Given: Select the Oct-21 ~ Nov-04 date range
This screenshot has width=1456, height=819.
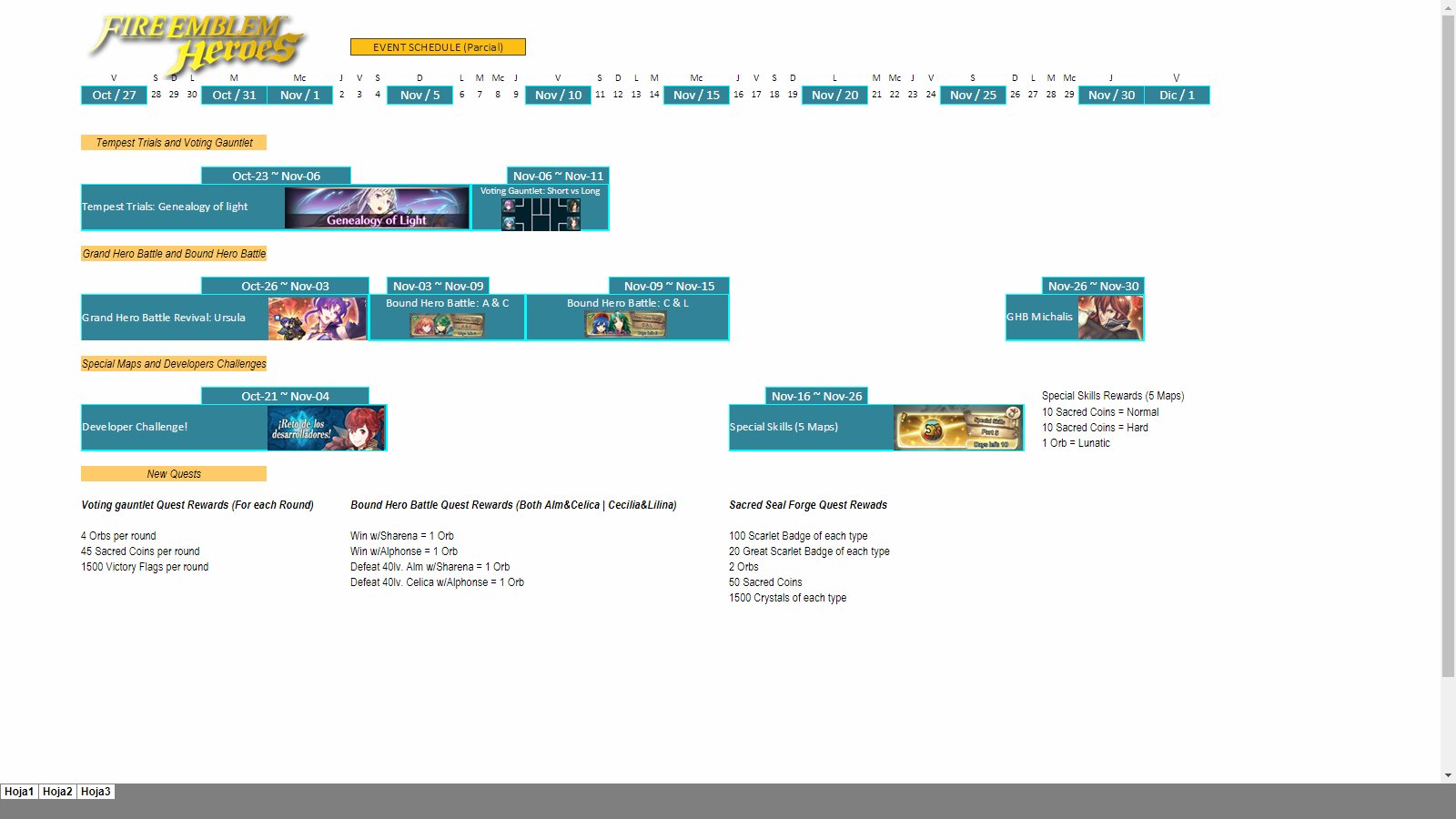Looking at the screenshot, I should point(285,397).
